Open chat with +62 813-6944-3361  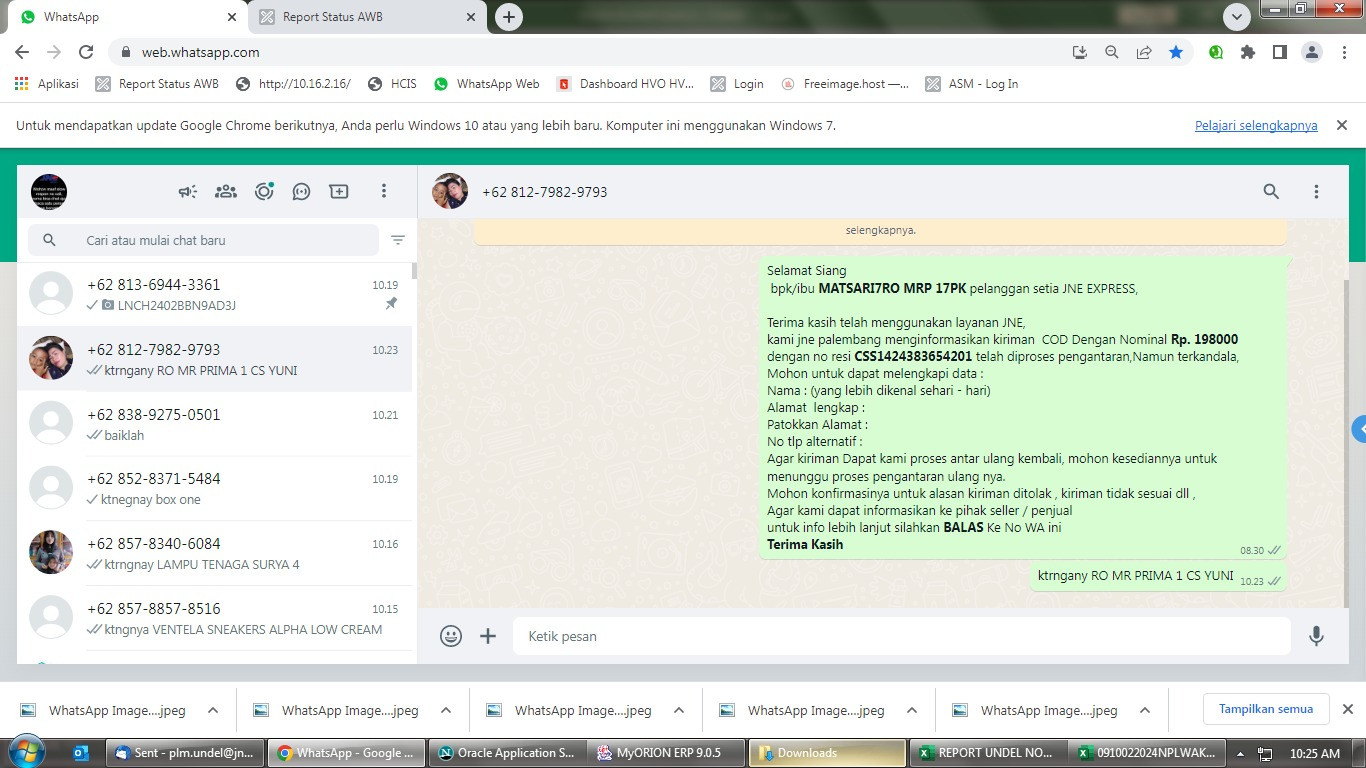[x=214, y=294]
